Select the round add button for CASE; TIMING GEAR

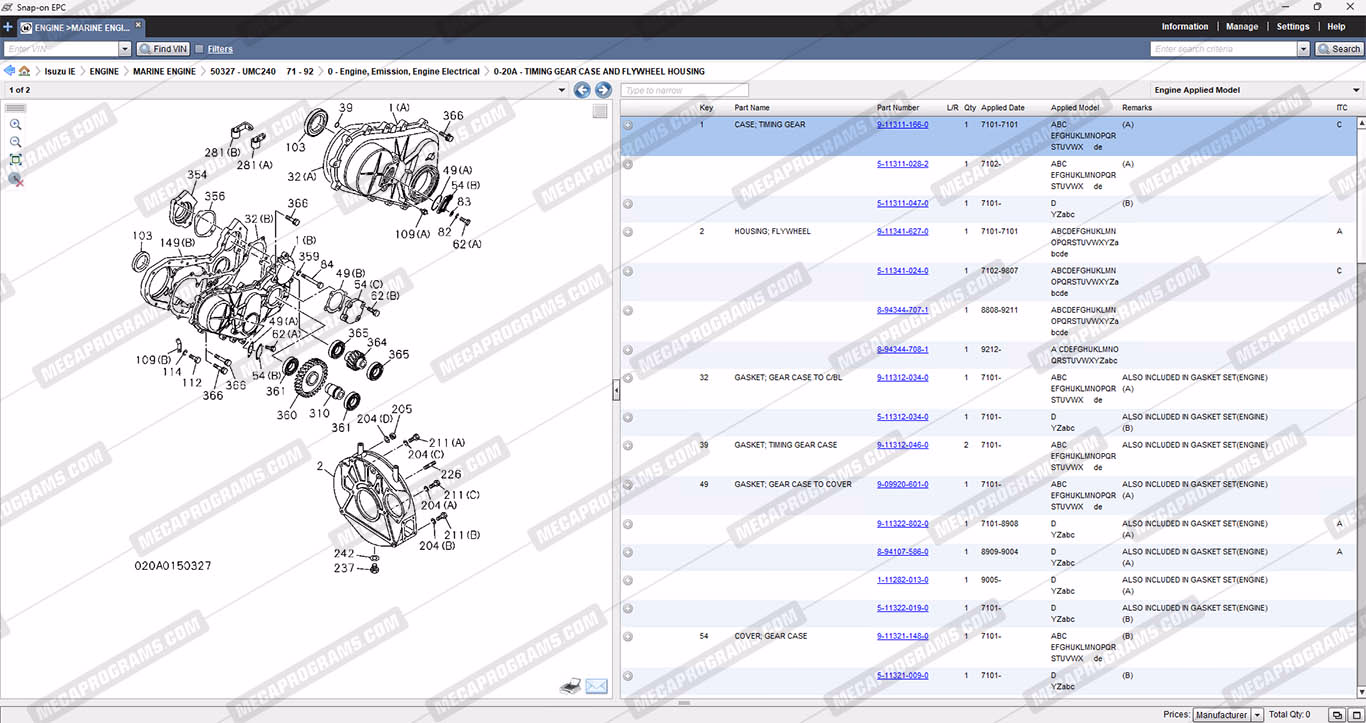[628, 125]
